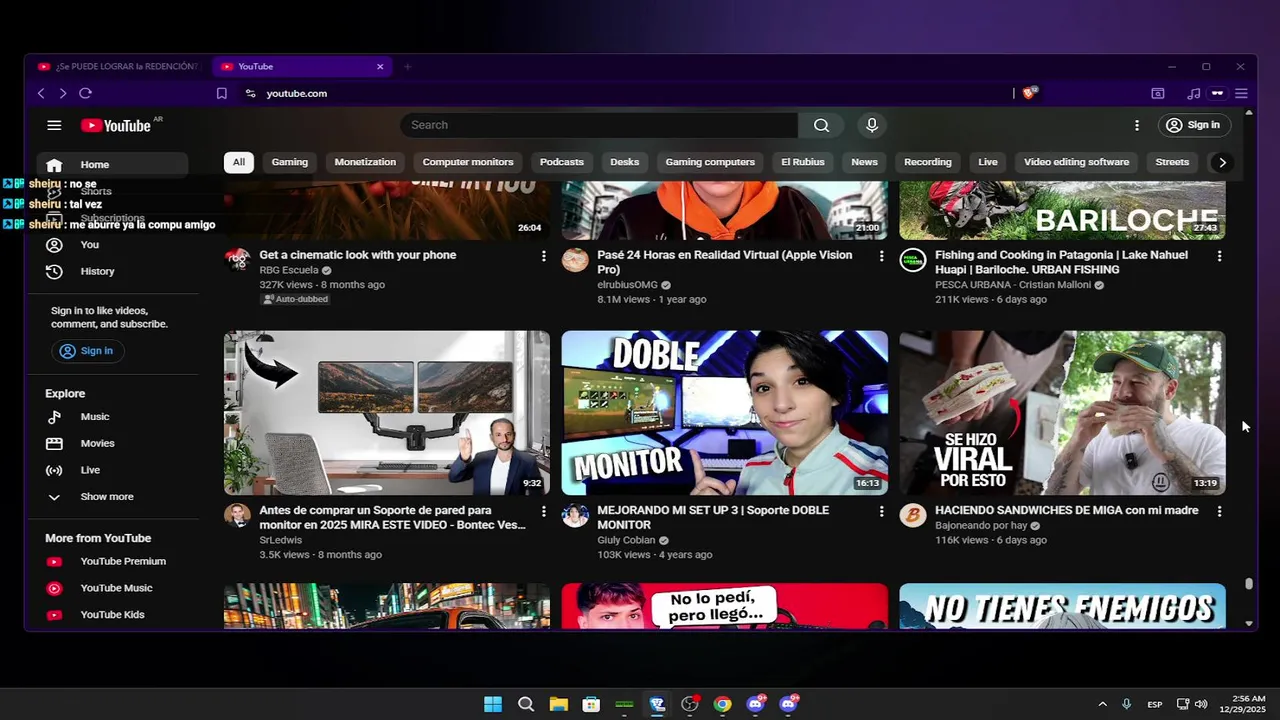This screenshot has height=720, width=1280.
Task: Go to Home in the sidebar
Action: pos(112,165)
